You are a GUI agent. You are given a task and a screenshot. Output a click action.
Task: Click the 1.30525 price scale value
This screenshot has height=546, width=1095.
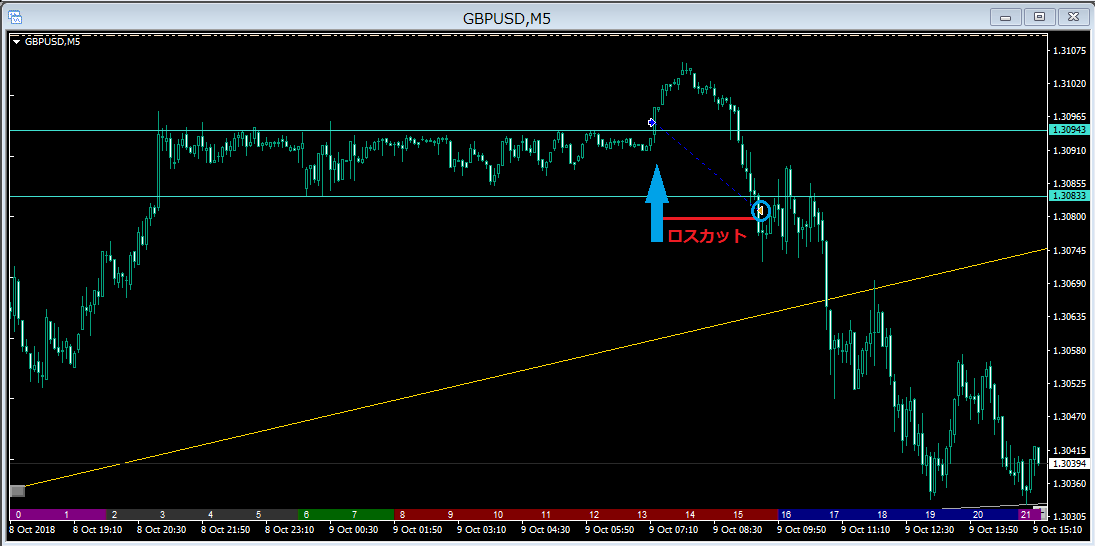coord(1069,384)
